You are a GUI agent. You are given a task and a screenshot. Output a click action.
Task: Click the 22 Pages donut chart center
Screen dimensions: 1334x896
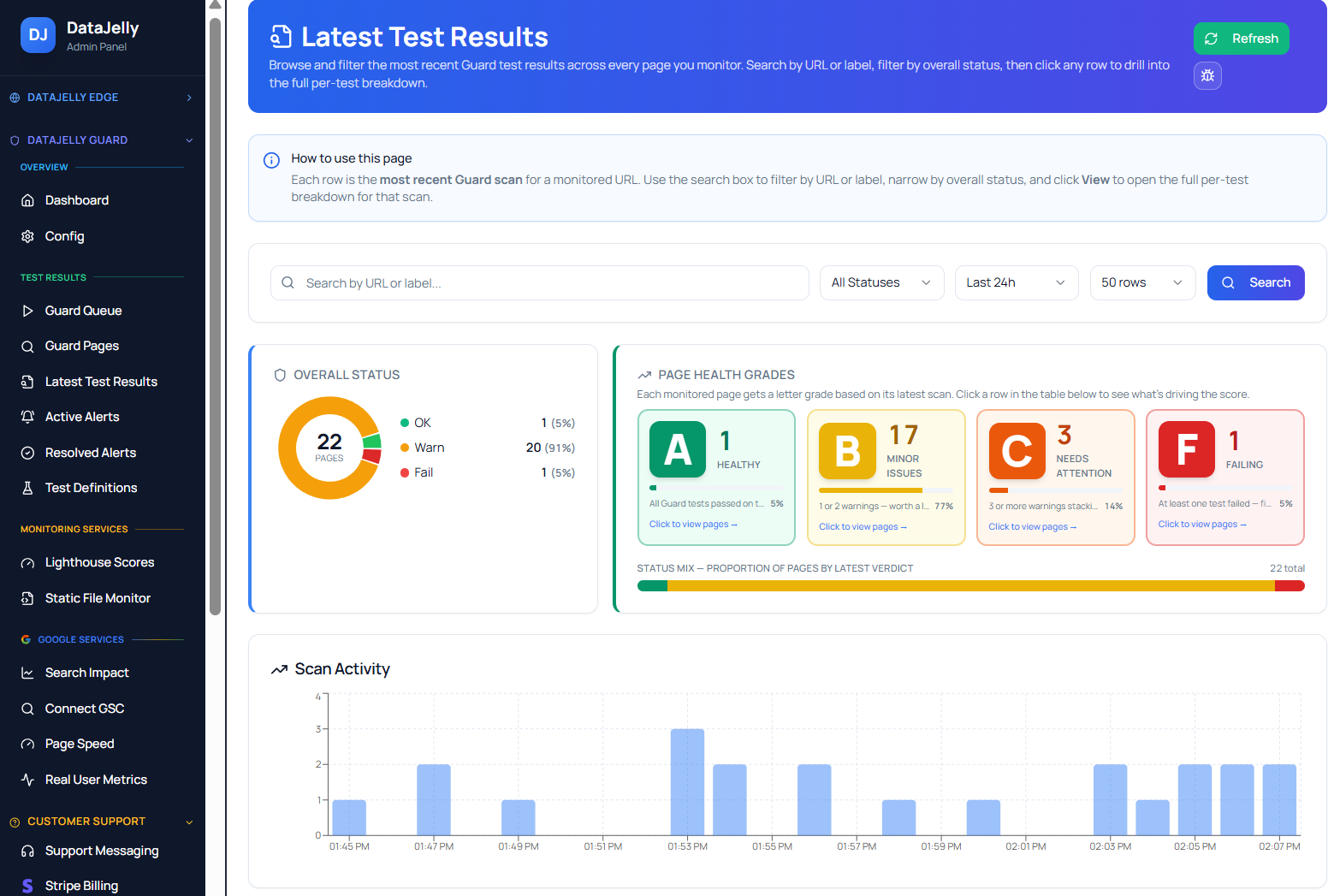(329, 448)
